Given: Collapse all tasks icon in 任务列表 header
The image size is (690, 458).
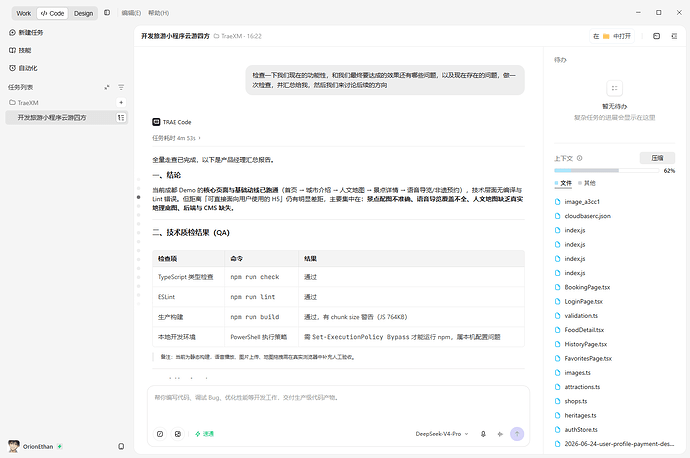Looking at the screenshot, I should (x=107, y=87).
